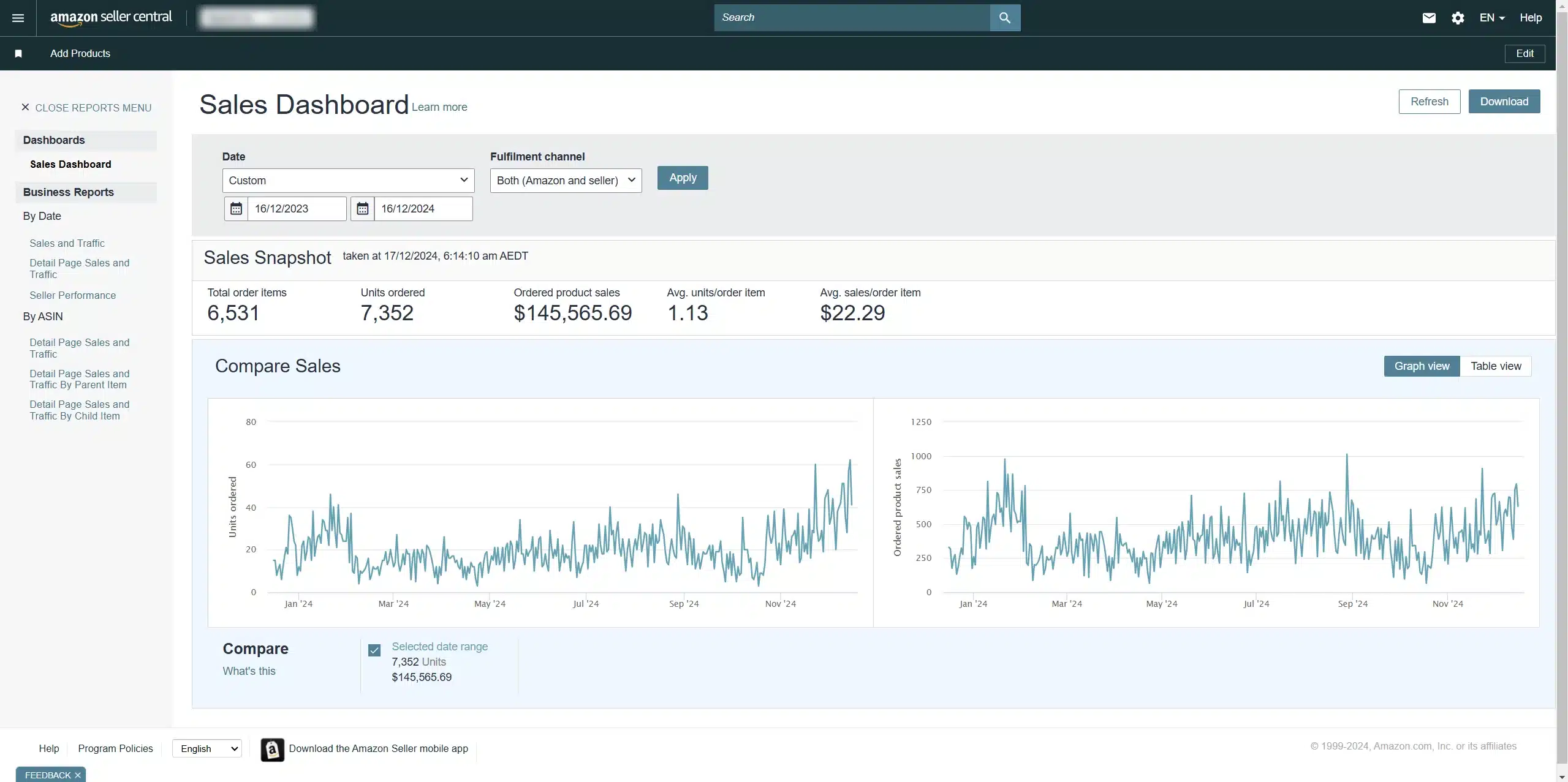Open the messages envelope icon

[1428, 18]
